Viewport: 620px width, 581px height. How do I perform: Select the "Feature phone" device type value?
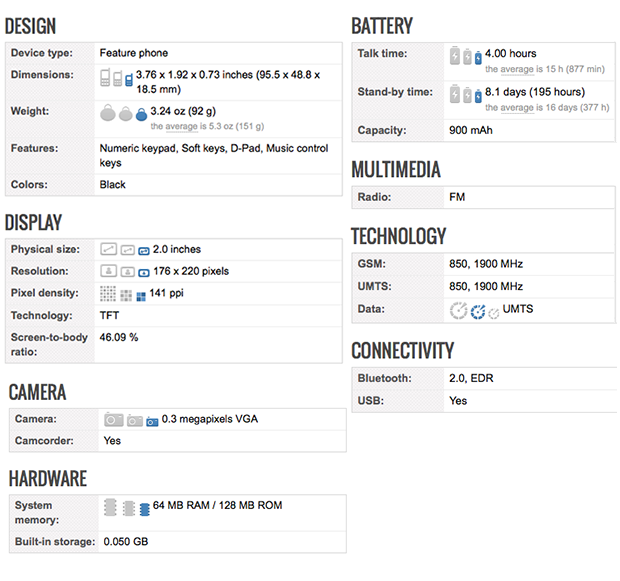coord(134,53)
